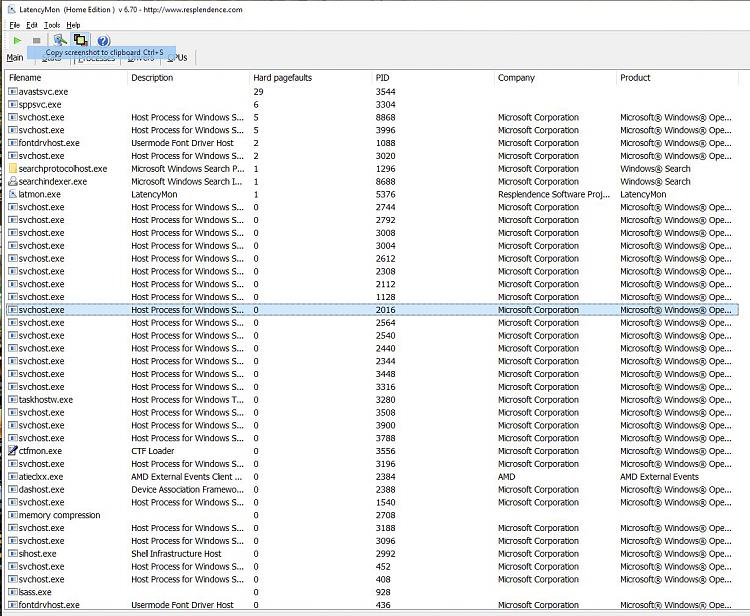Select the lsass.exe filename
This screenshot has height=616, width=750.
35,592
